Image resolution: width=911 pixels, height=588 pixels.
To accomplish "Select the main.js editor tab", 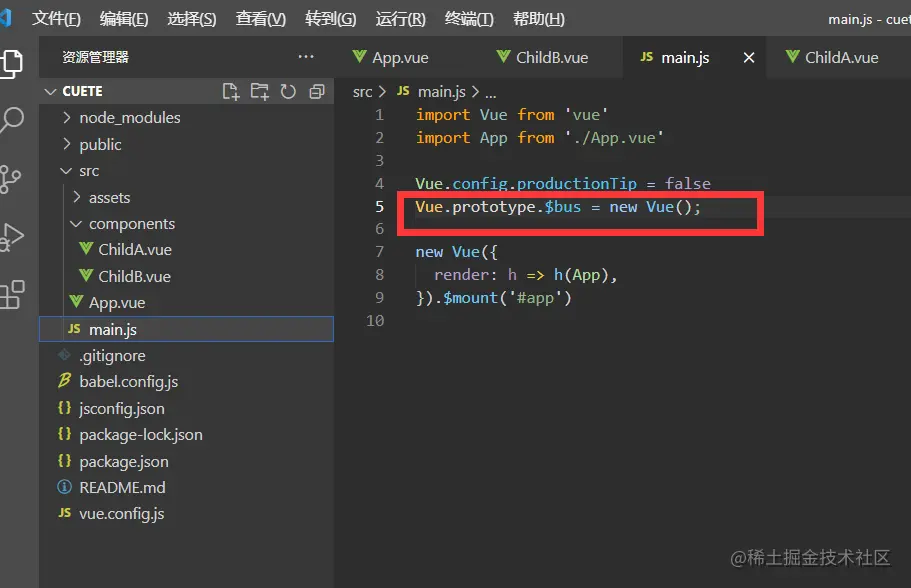I will [685, 58].
